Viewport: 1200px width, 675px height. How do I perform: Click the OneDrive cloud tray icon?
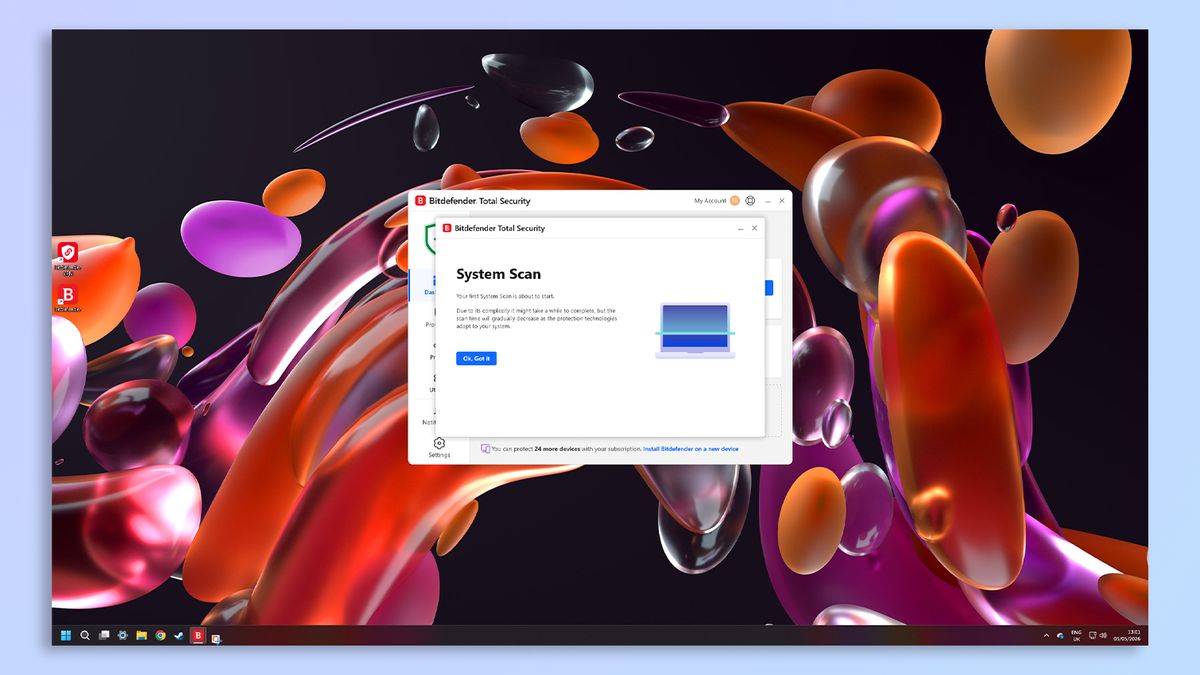[x=1060, y=636]
